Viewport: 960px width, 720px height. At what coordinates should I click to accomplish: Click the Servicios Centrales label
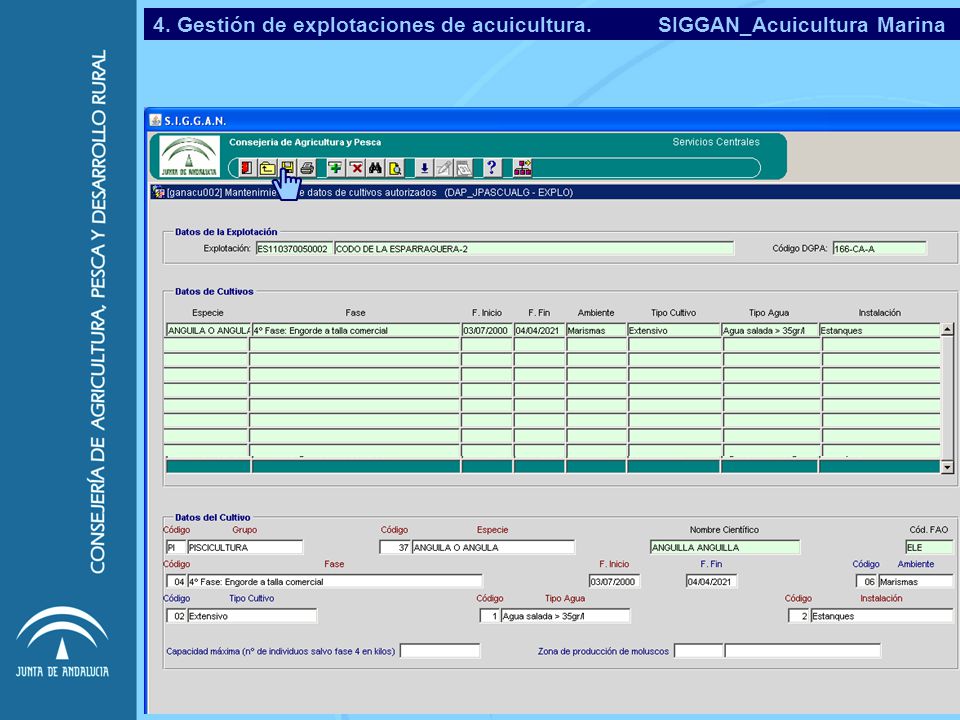pos(716,142)
